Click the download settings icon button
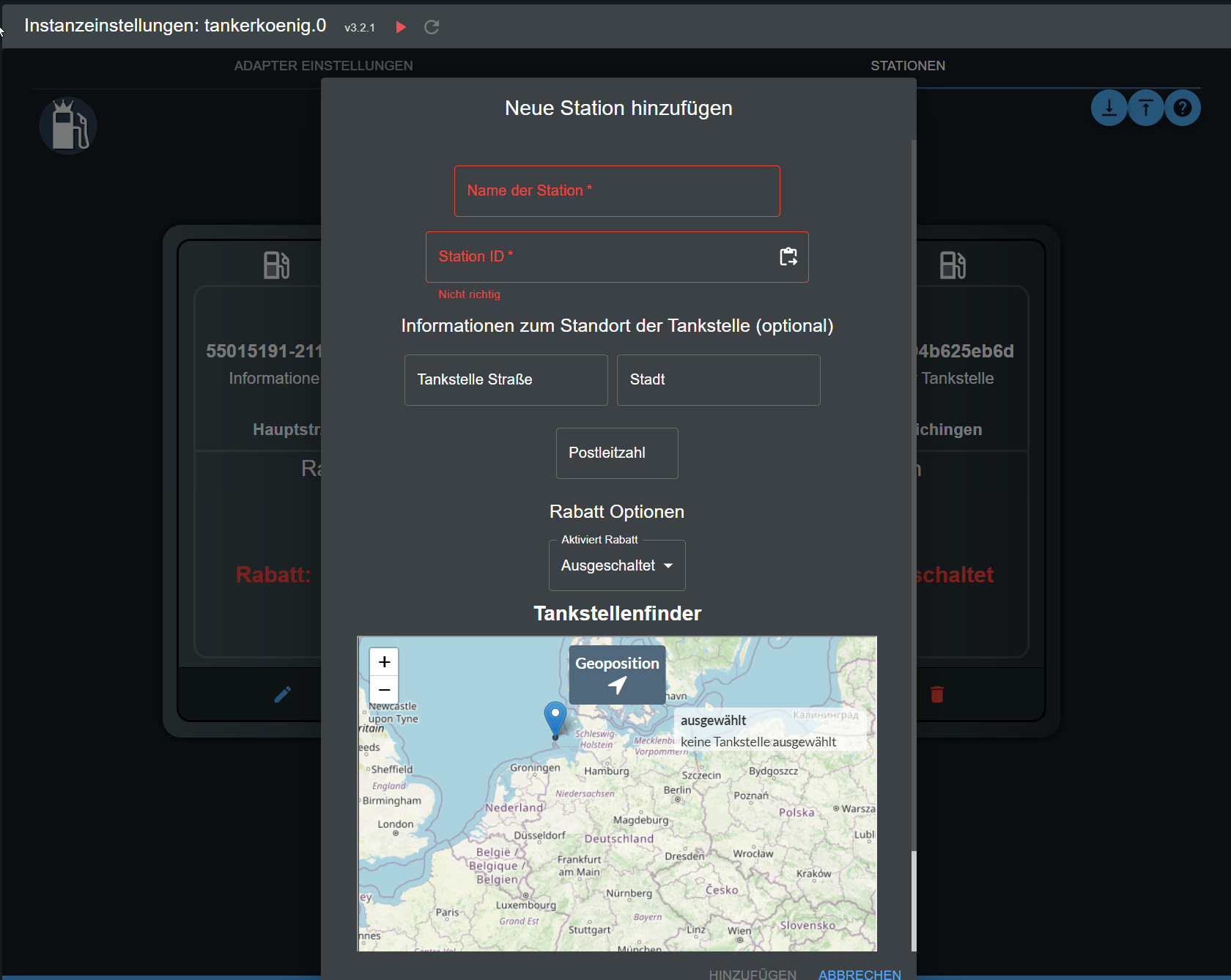1231x980 pixels. pos(1109,108)
